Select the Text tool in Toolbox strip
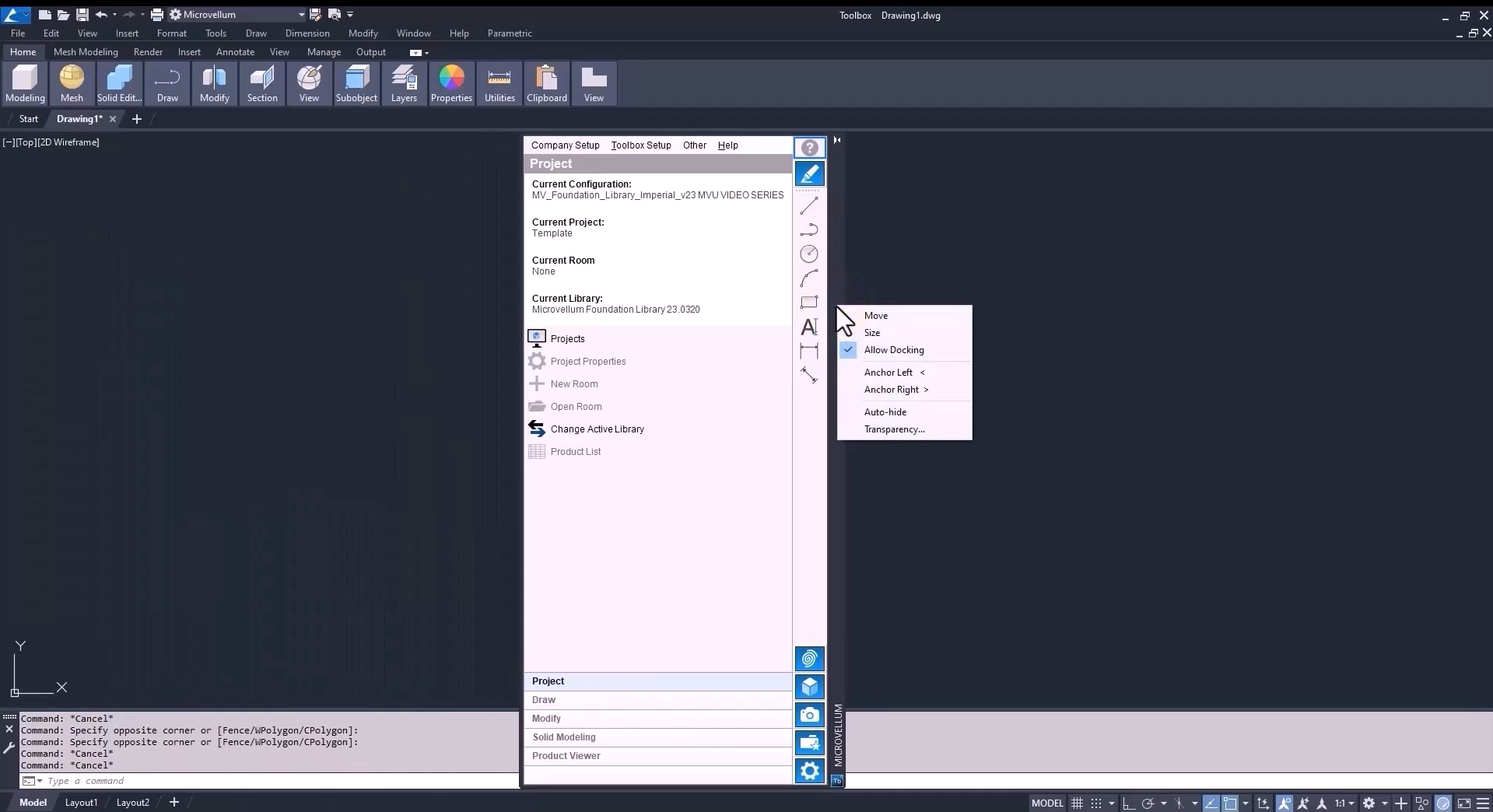The image size is (1493, 812). [809, 327]
